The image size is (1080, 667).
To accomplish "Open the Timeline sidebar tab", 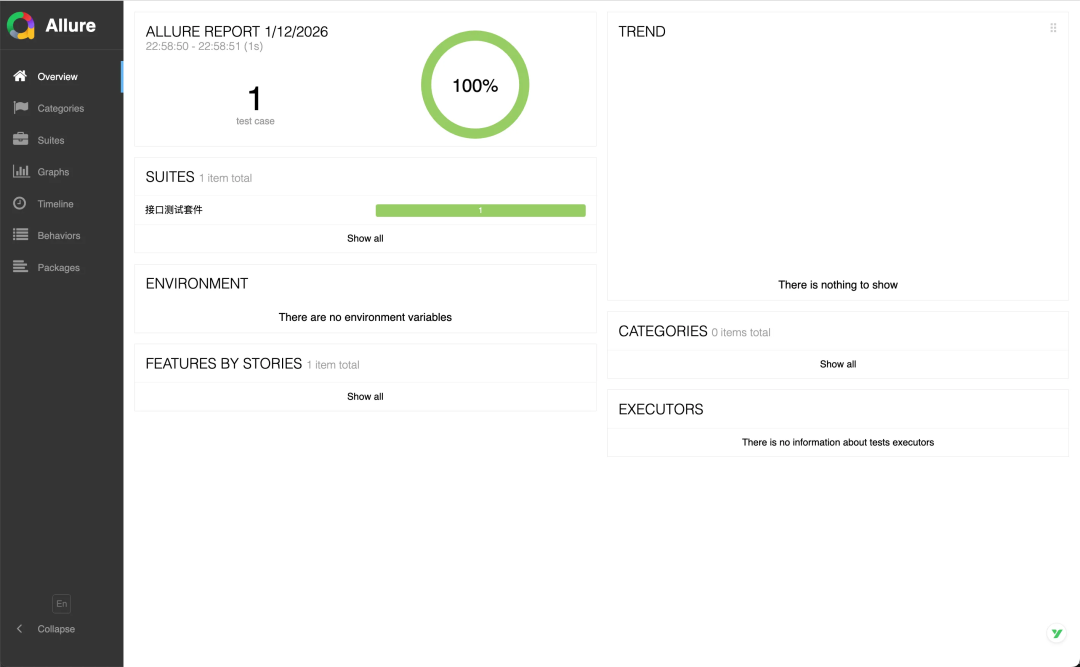I will (61, 204).
